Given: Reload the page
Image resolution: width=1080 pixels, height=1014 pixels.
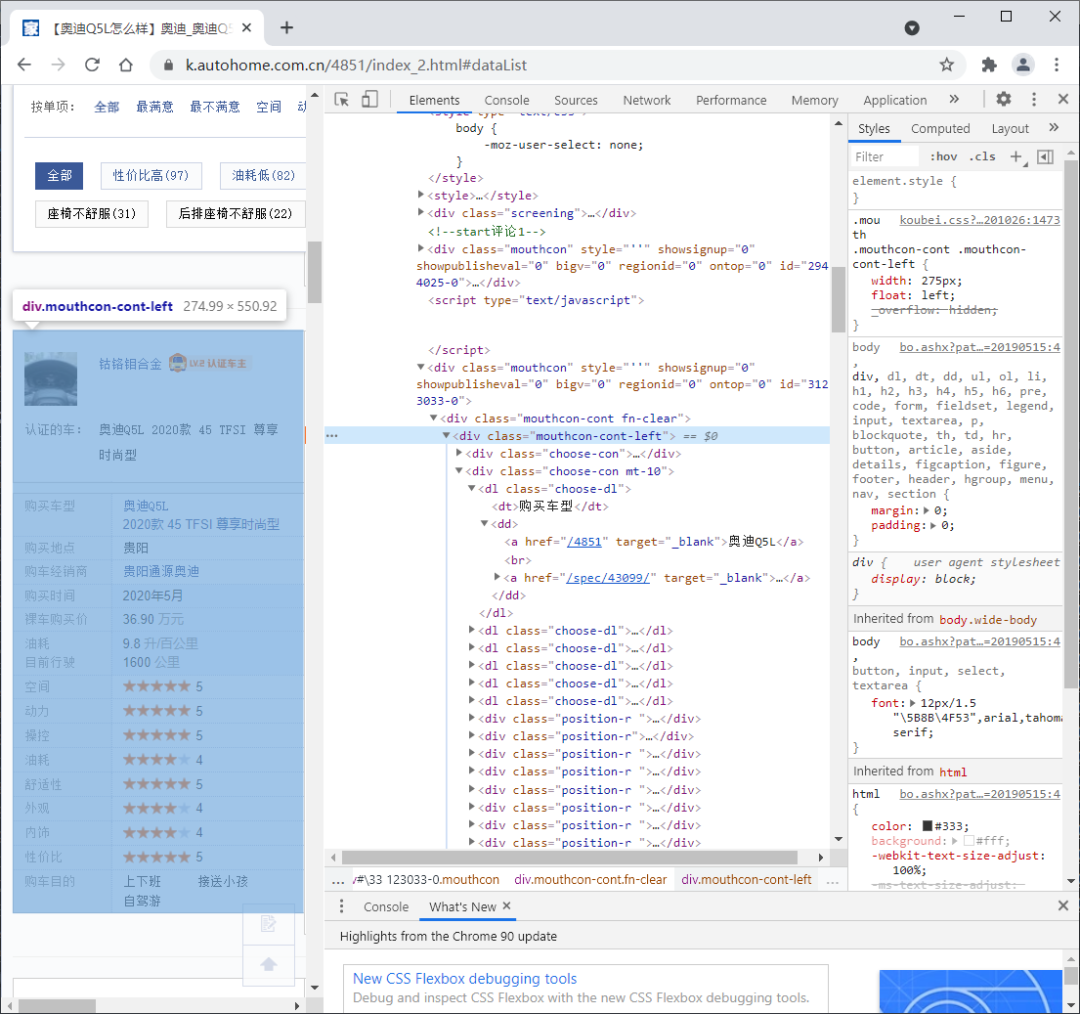Looking at the screenshot, I should point(92,65).
